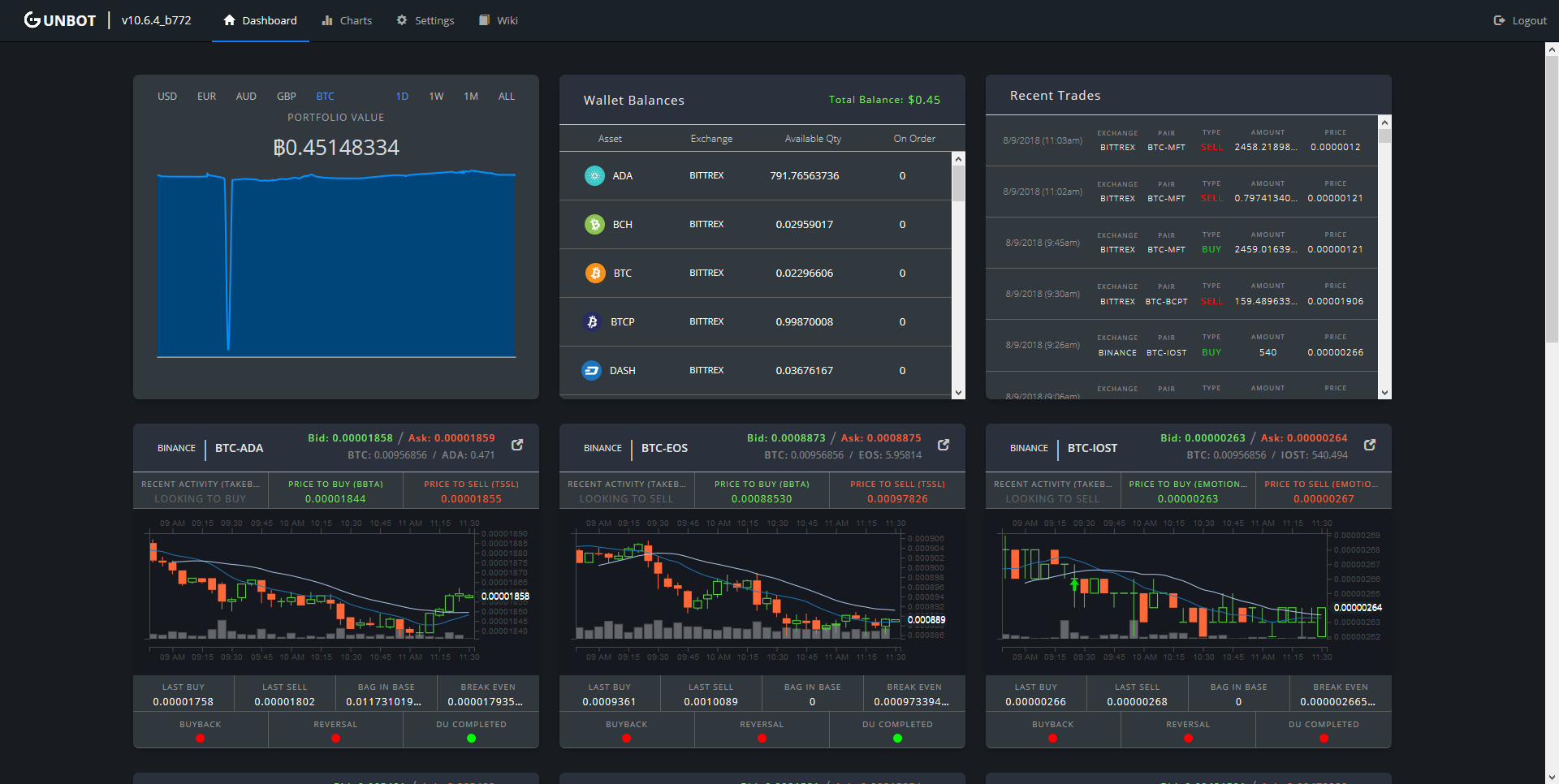
Task: Open the Charts tab
Action: (x=347, y=20)
